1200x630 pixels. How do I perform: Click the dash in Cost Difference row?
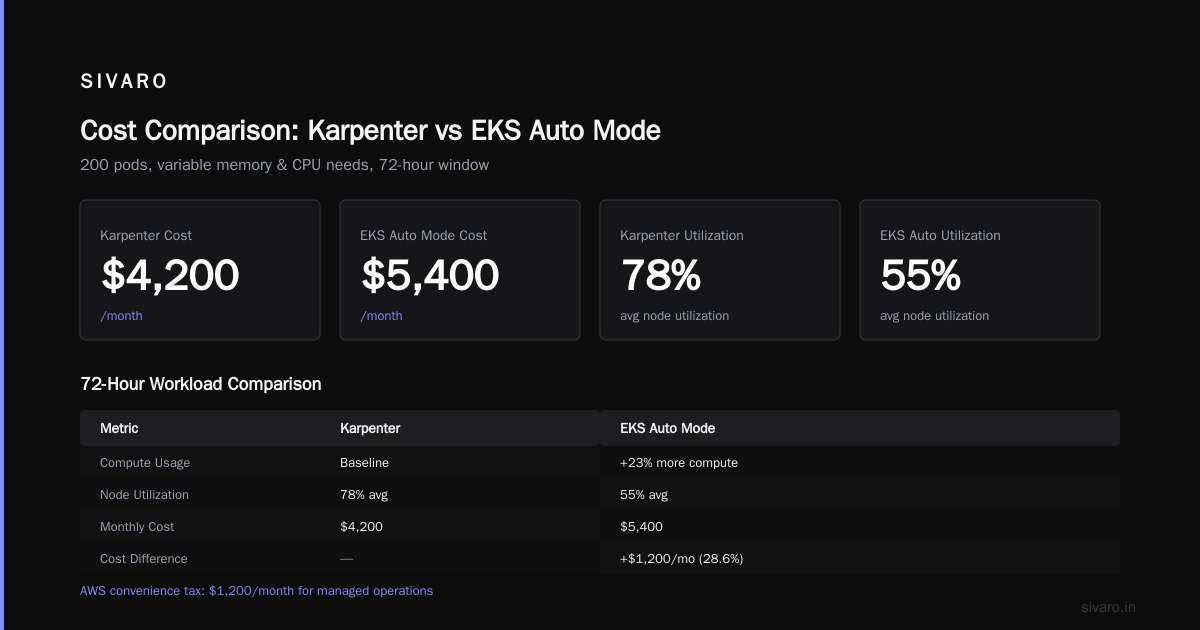(x=346, y=559)
